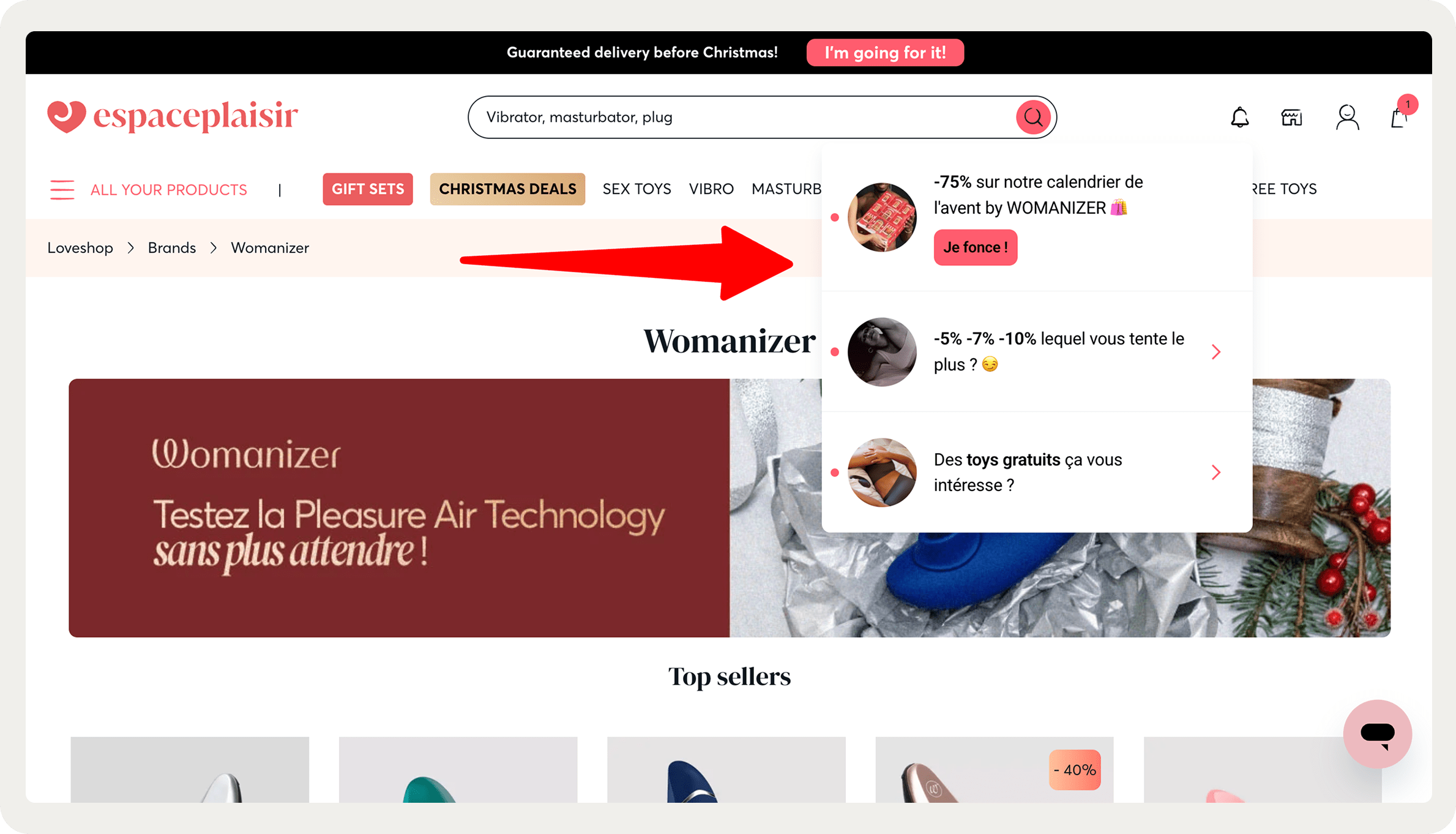
Task: Click the "I'm going for it!" button
Action: coord(885,53)
